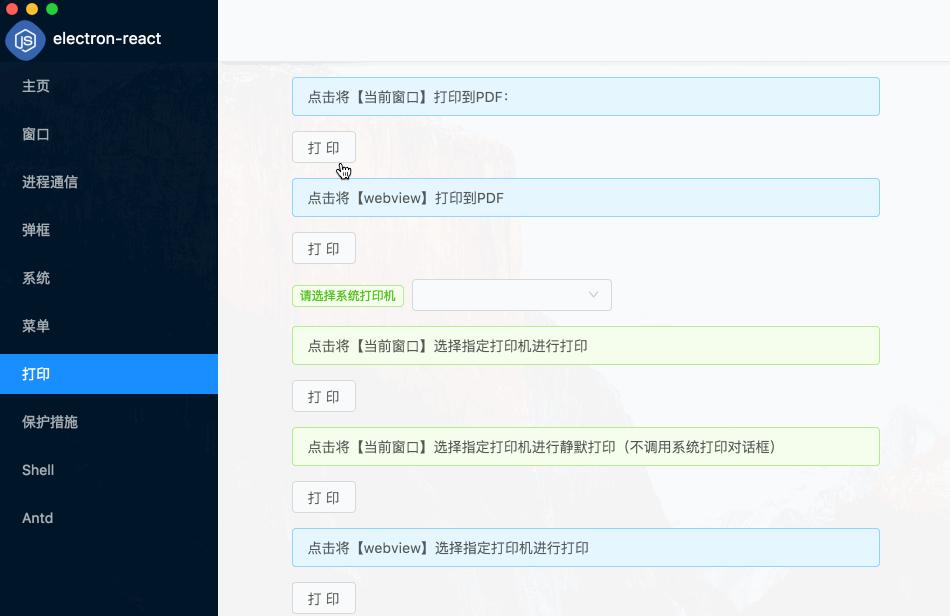
Task: Click 打印 button for specified printer printing
Action: point(324,396)
